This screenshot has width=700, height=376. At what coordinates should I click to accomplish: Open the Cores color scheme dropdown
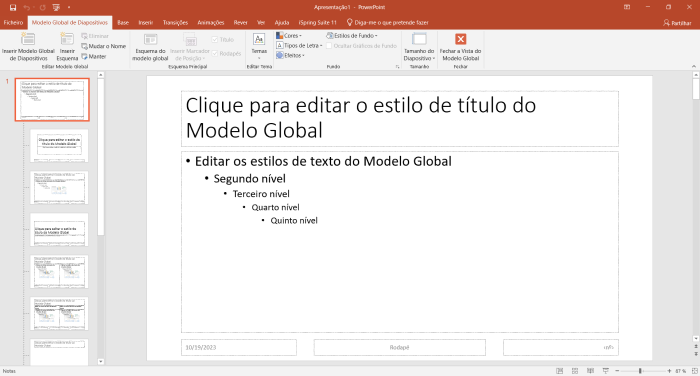289,36
